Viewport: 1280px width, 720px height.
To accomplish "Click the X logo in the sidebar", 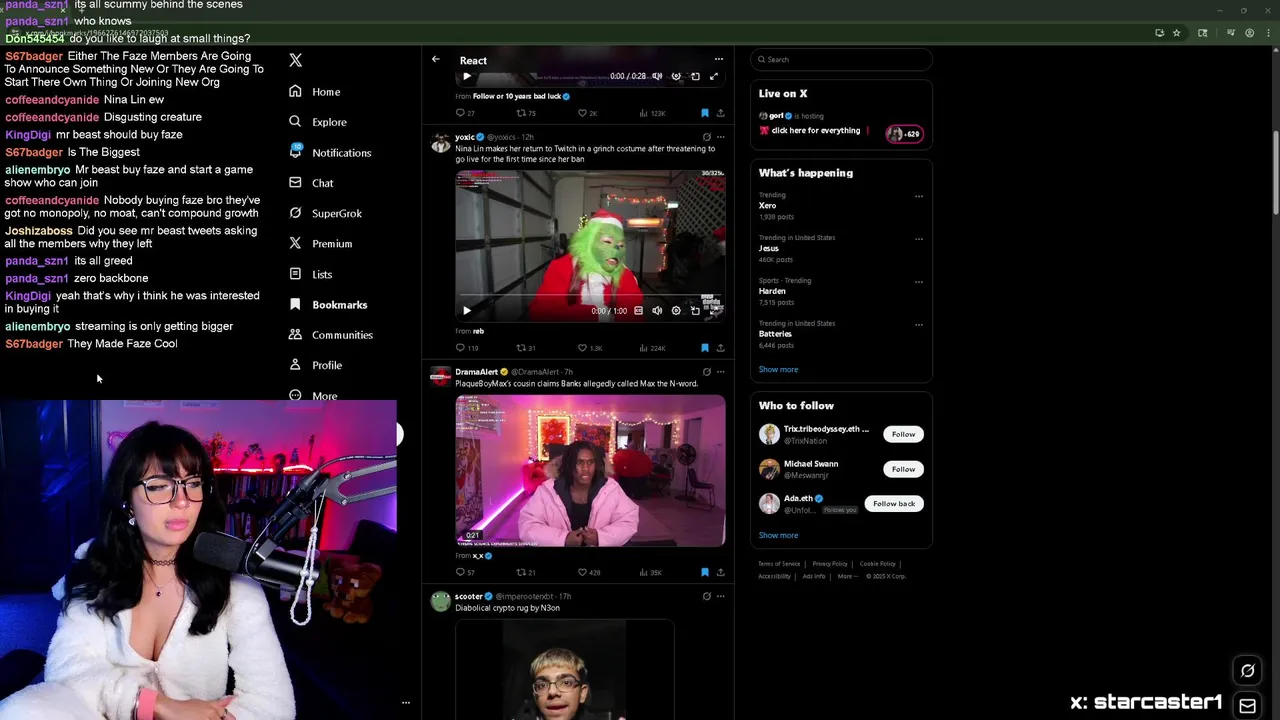I will point(295,61).
